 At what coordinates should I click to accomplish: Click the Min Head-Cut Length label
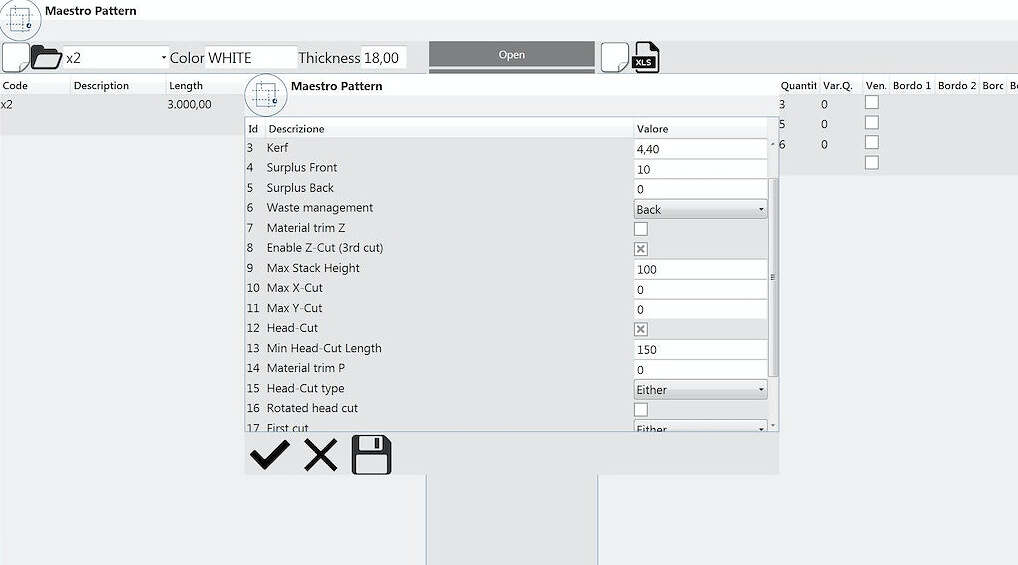coord(324,348)
